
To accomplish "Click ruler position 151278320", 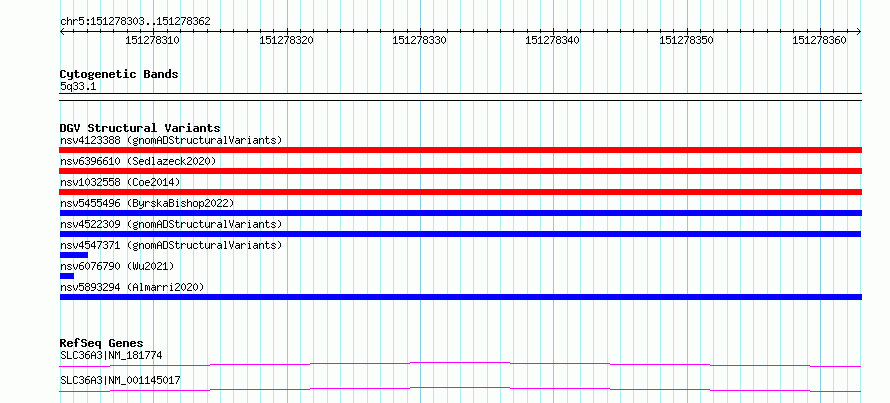I will tap(286, 40).
